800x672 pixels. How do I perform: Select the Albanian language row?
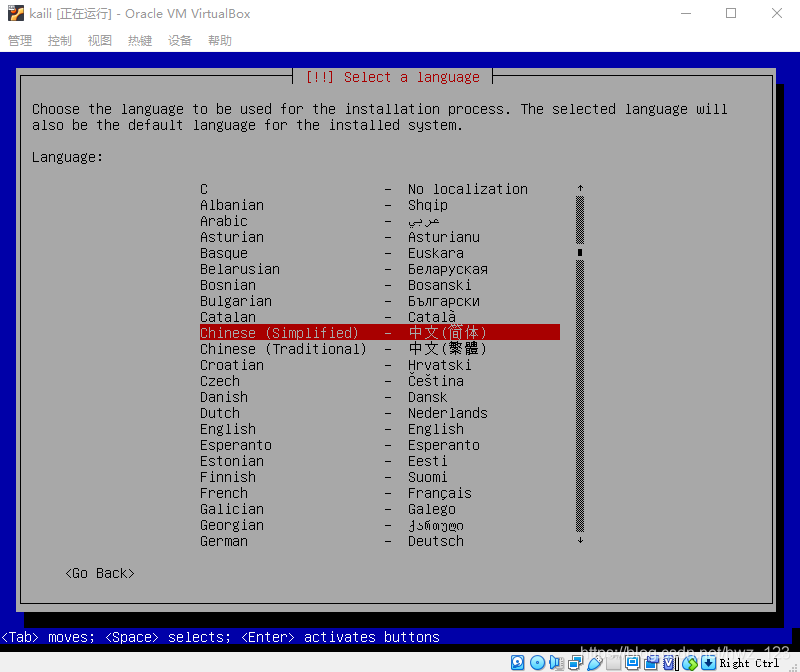380,205
